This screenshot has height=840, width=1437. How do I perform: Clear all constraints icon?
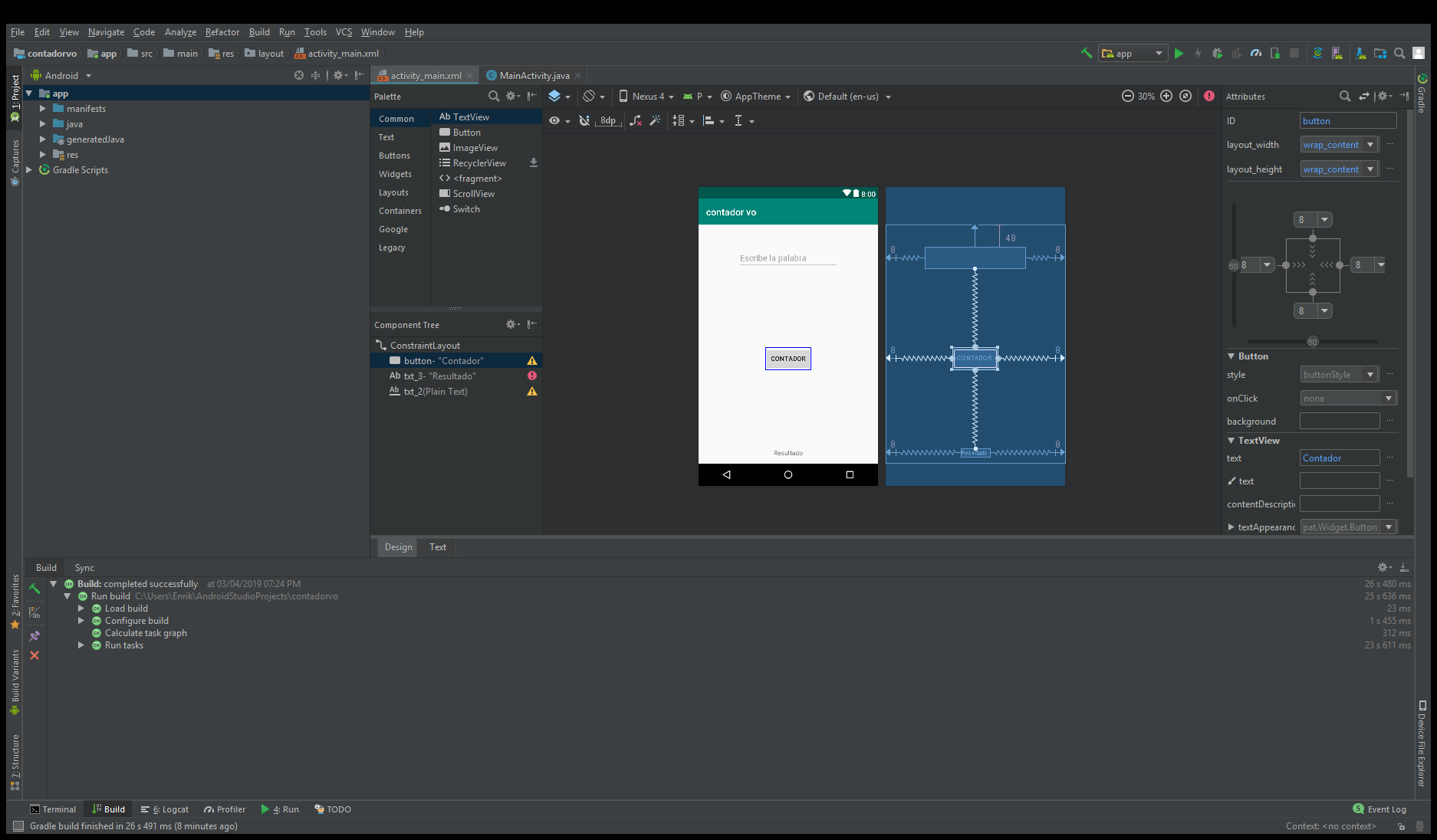pos(635,120)
